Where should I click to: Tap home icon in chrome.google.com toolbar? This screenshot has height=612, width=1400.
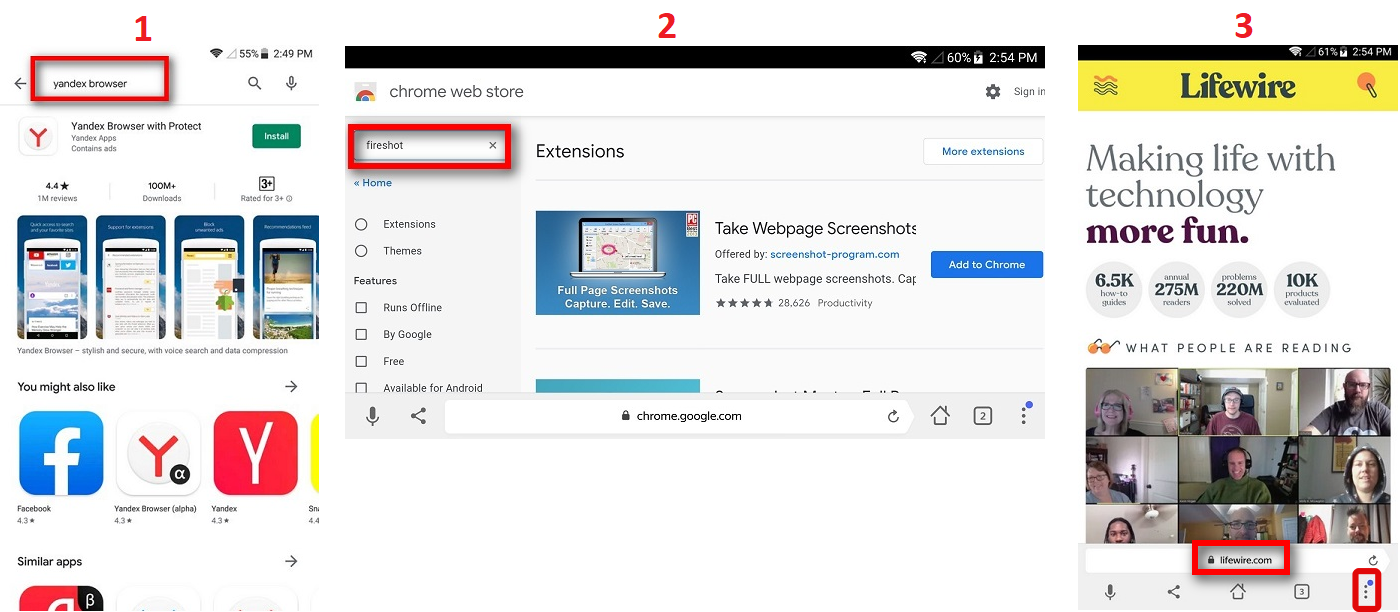point(940,416)
